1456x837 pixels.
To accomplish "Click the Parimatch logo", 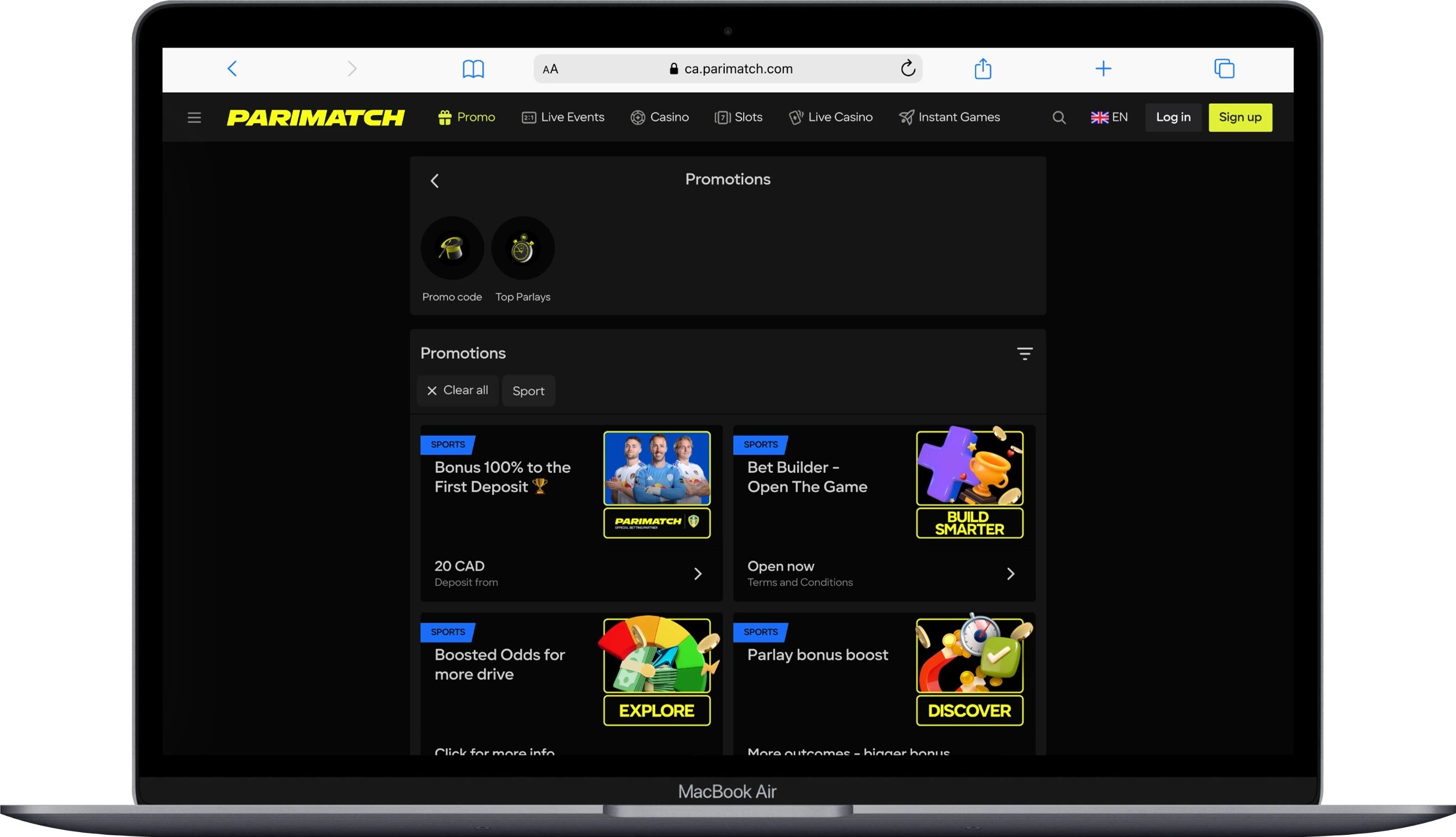I will tap(317, 117).
